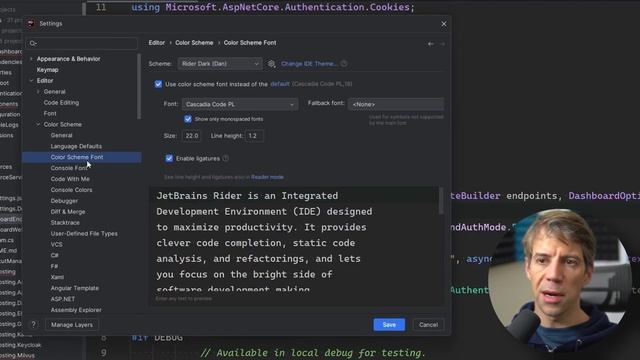The height and width of the screenshot is (360, 640).
Task: Select Xaml color scheme item
Action: point(57,277)
